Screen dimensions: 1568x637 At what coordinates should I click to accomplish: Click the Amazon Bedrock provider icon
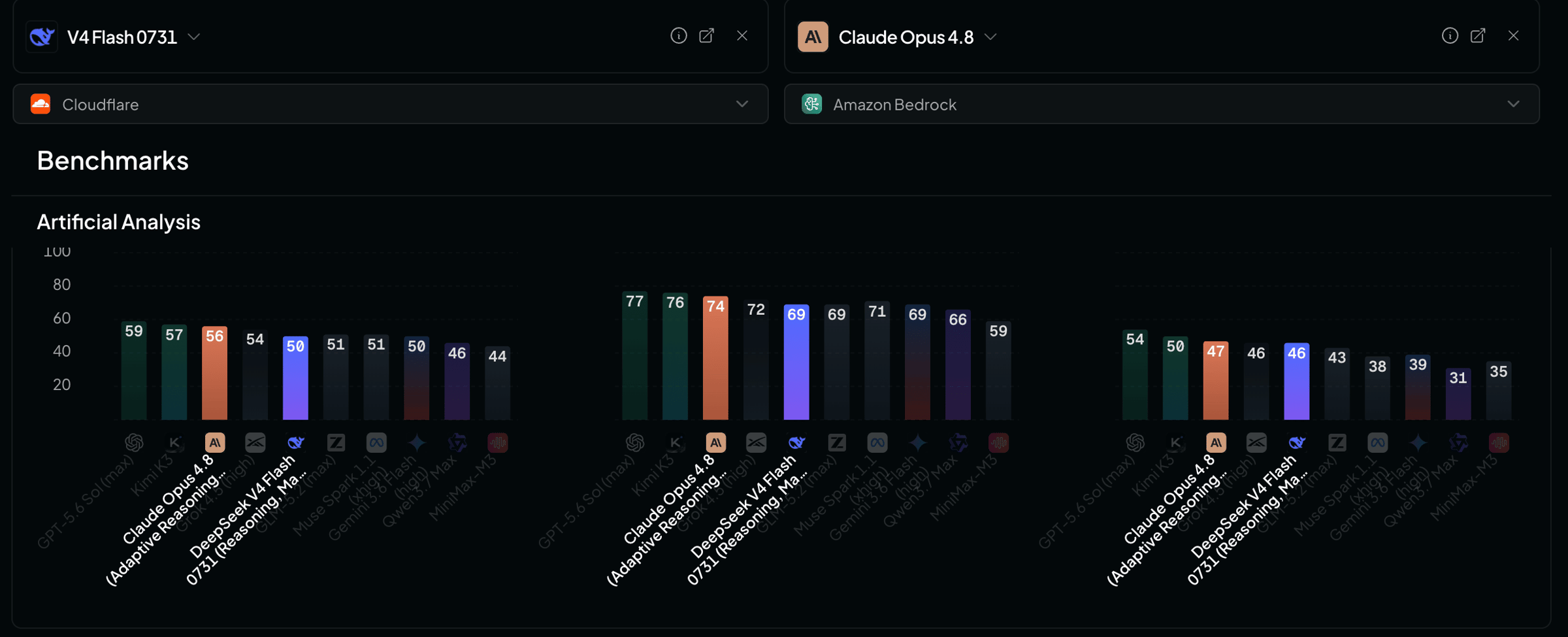[811, 104]
